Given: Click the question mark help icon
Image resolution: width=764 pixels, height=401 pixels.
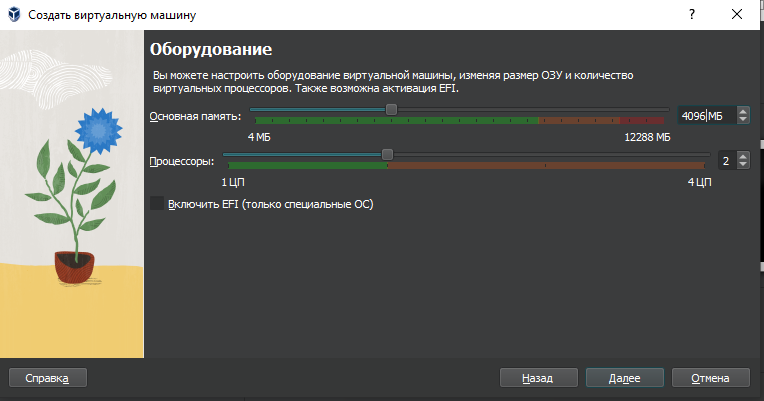Looking at the screenshot, I should (692, 15).
